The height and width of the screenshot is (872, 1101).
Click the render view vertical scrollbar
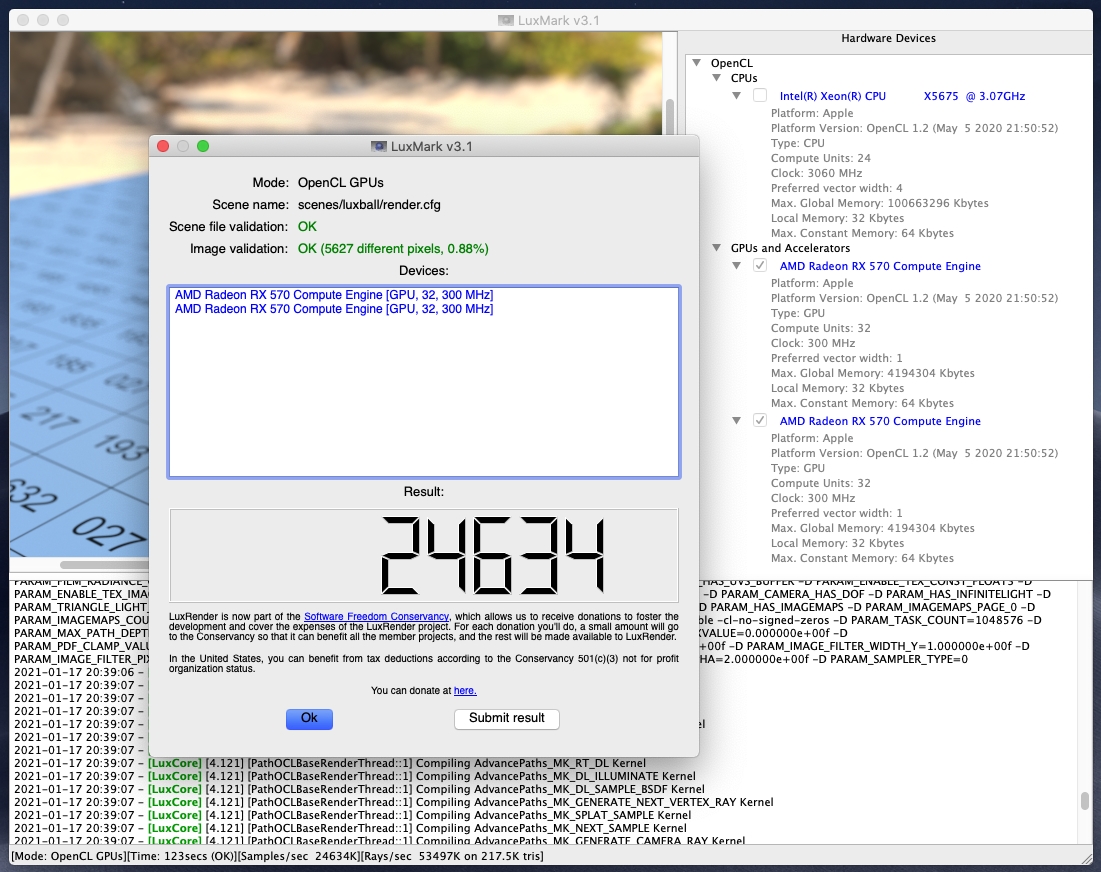pyautogui.click(x=670, y=116)
